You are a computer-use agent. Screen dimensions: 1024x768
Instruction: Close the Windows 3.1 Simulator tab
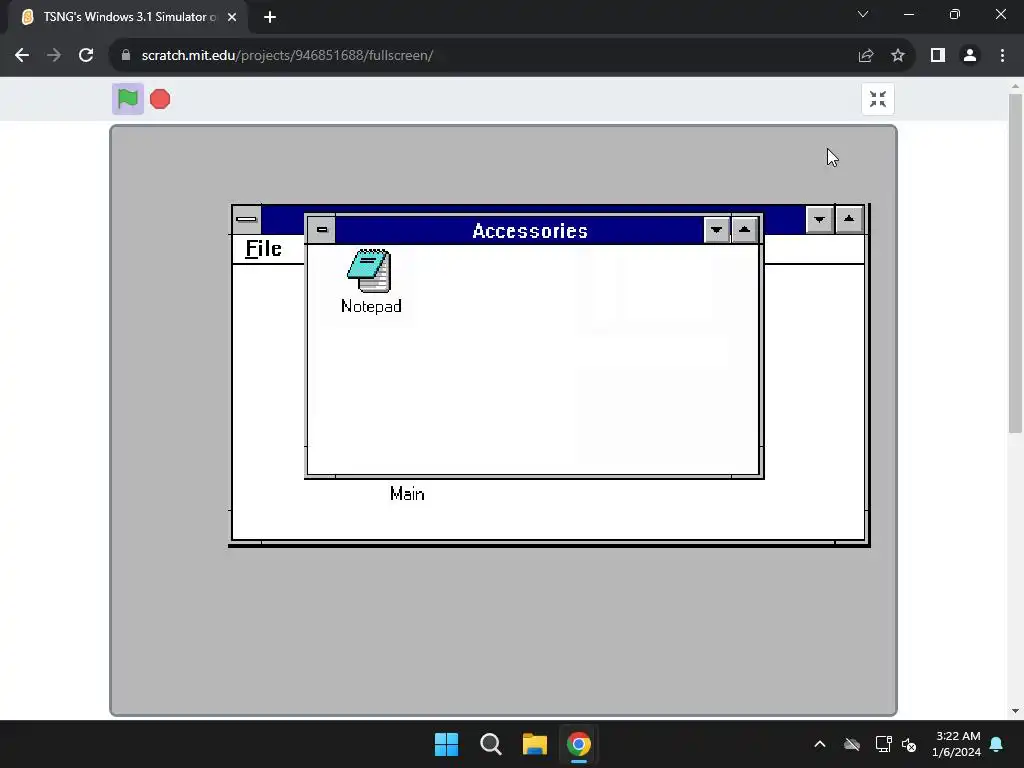tap(232, 17)
